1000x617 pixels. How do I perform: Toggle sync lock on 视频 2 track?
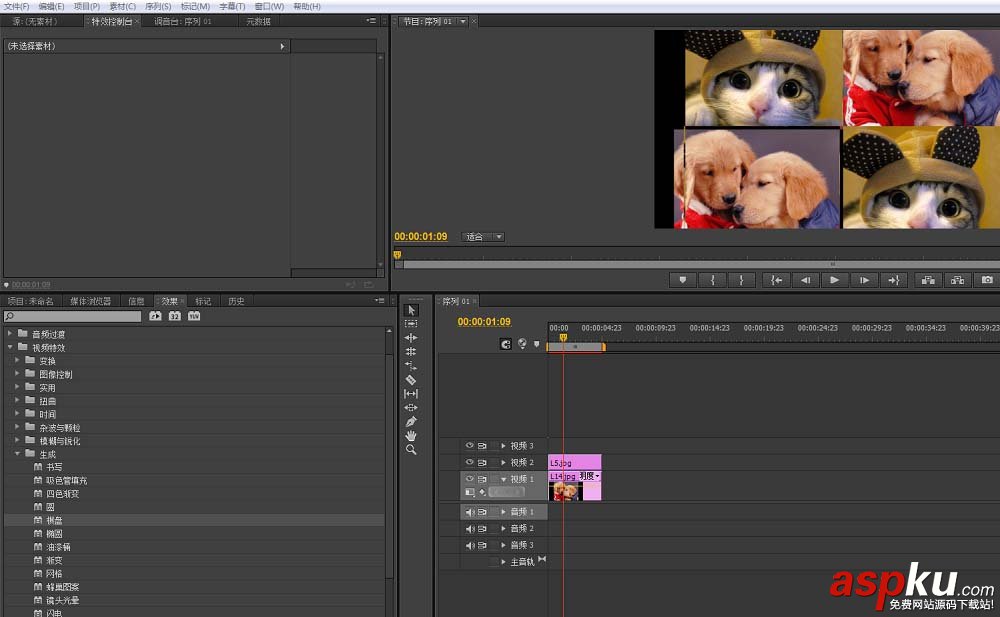483,463
